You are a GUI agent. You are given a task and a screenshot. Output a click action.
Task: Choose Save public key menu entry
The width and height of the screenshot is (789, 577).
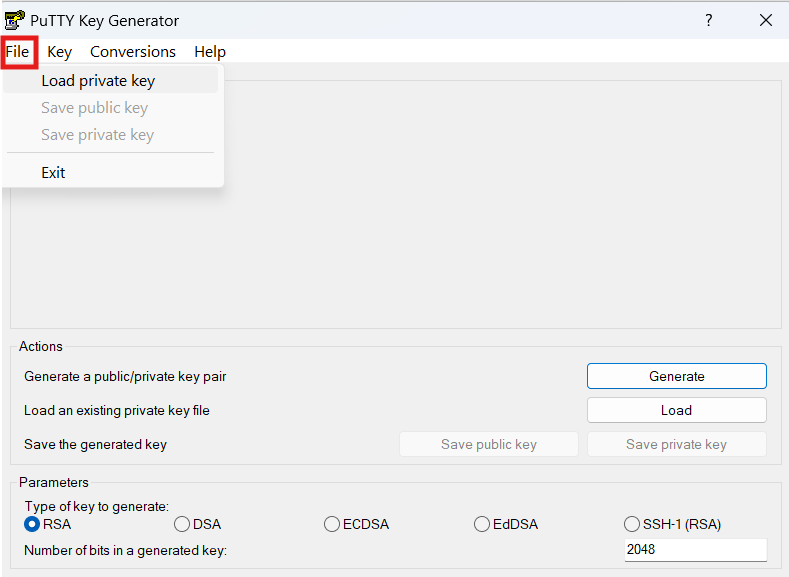(x=111, y=108)
